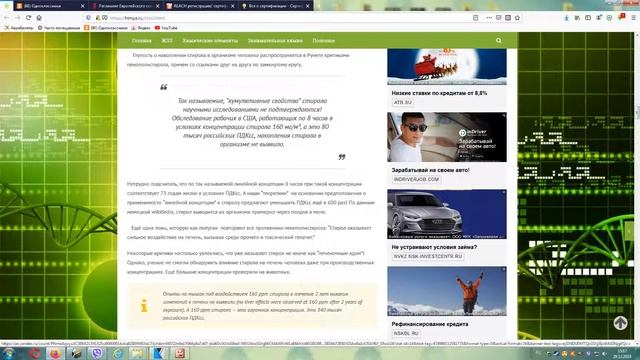Close the REACH регистрация tab

(233, 6)
